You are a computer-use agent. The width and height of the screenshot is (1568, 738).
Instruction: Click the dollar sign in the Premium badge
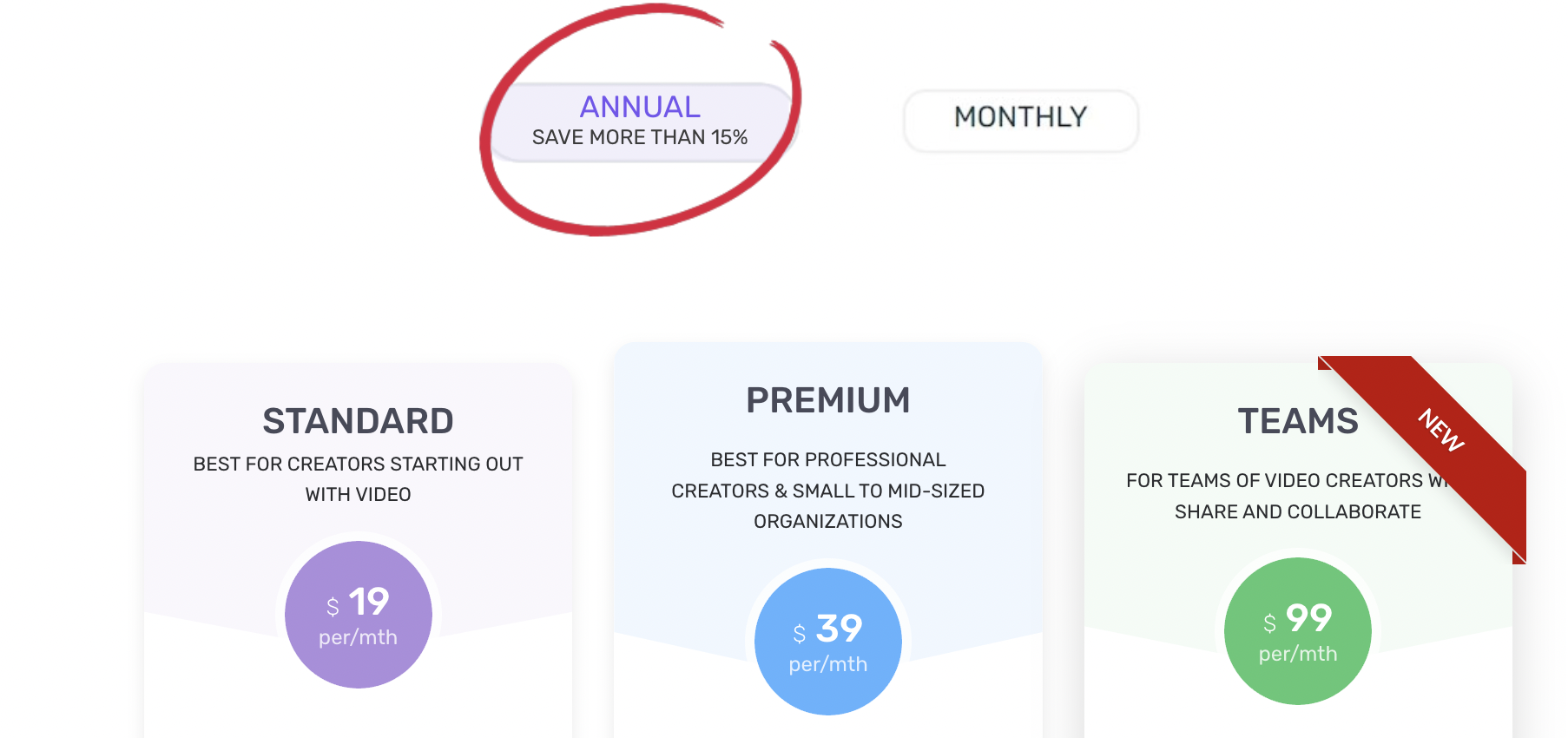[800, 634]
